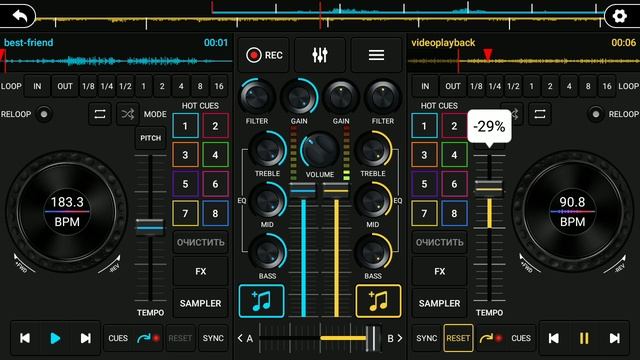Set left deck loop IN point

point(37,86)
